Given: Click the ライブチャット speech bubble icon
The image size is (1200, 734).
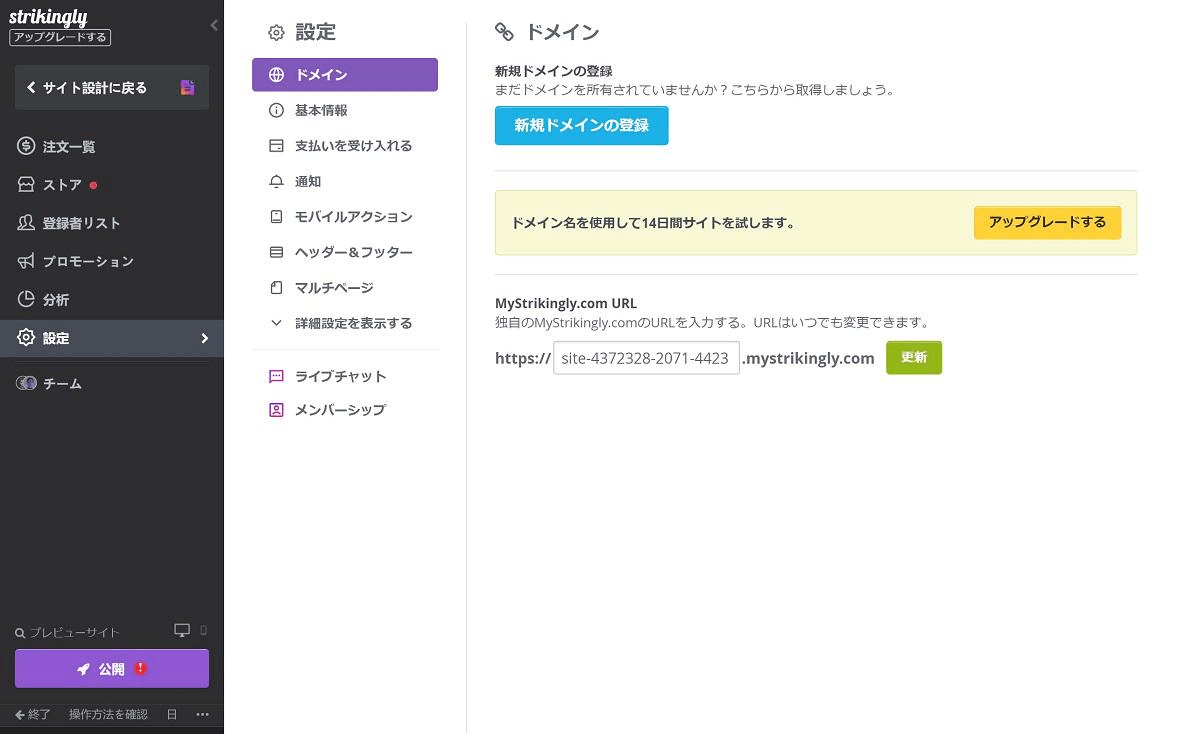Looking at the screenshot, I should click(276, 376).
